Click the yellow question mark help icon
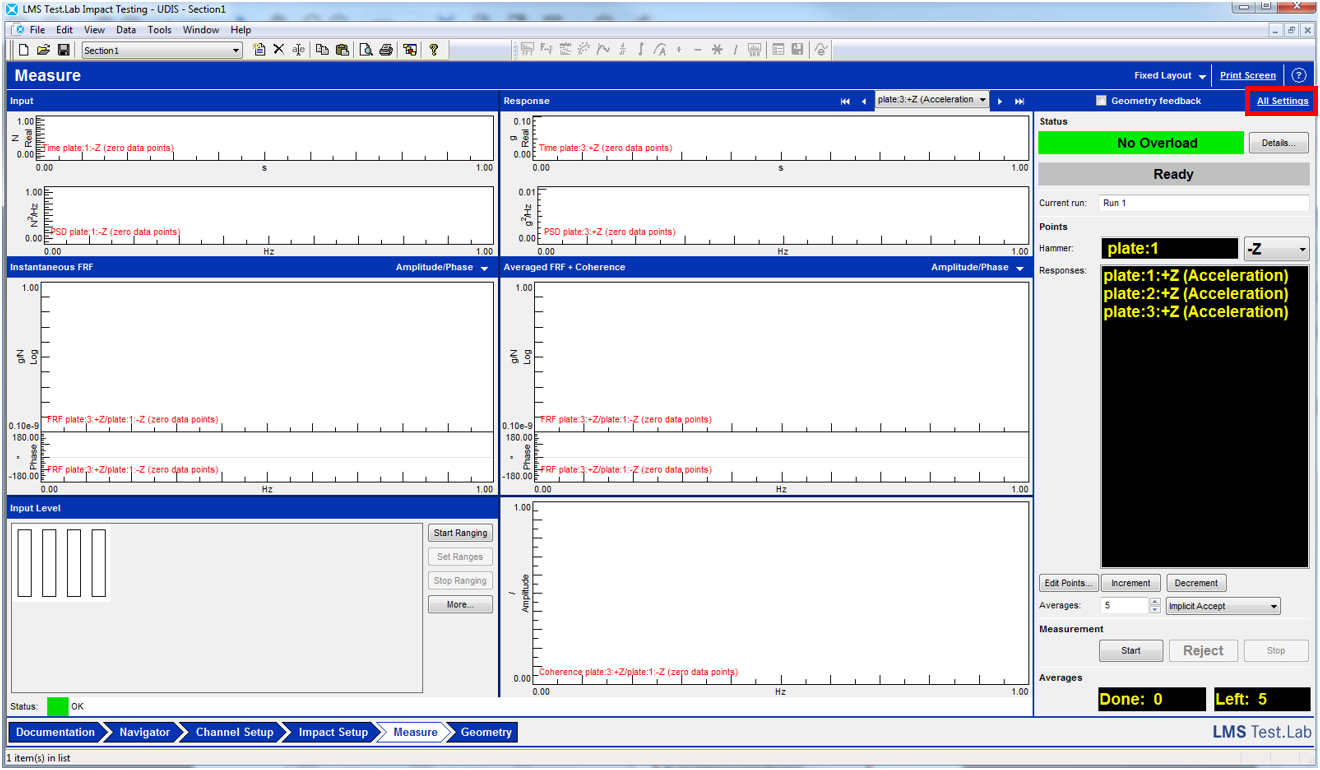Screen dimensions: 1320x770 click(x=434, y=50)
